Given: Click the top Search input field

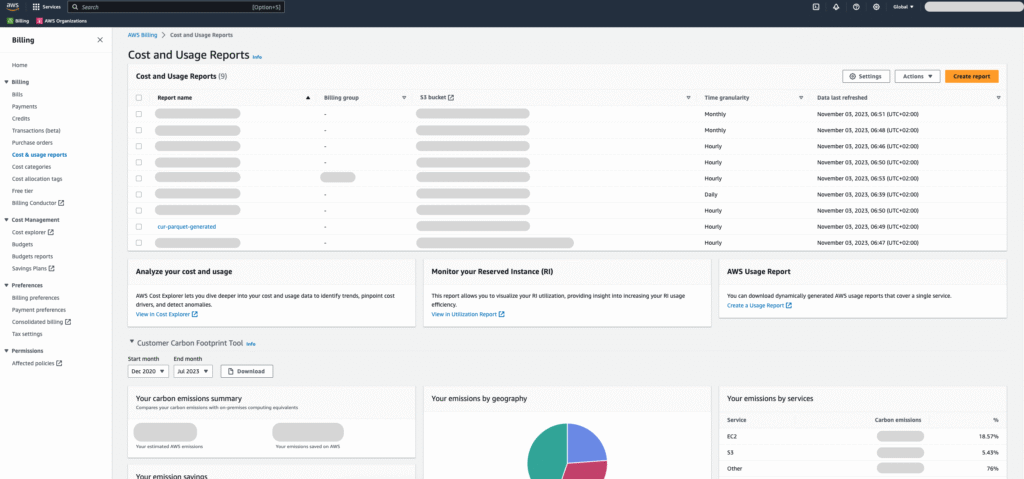Looking at the screenshot, I should click(176, 7).
